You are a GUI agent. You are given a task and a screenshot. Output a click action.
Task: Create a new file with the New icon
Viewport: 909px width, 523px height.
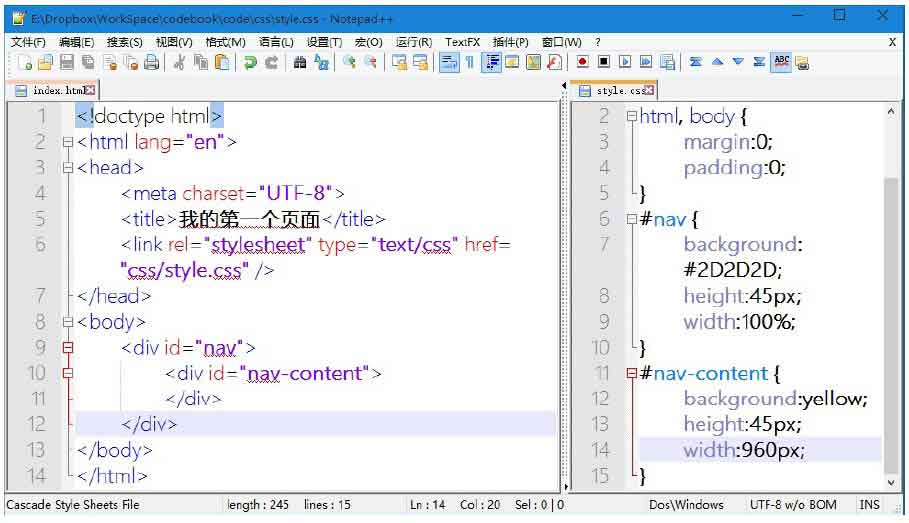pyautogui.click(x=24, y=62)
